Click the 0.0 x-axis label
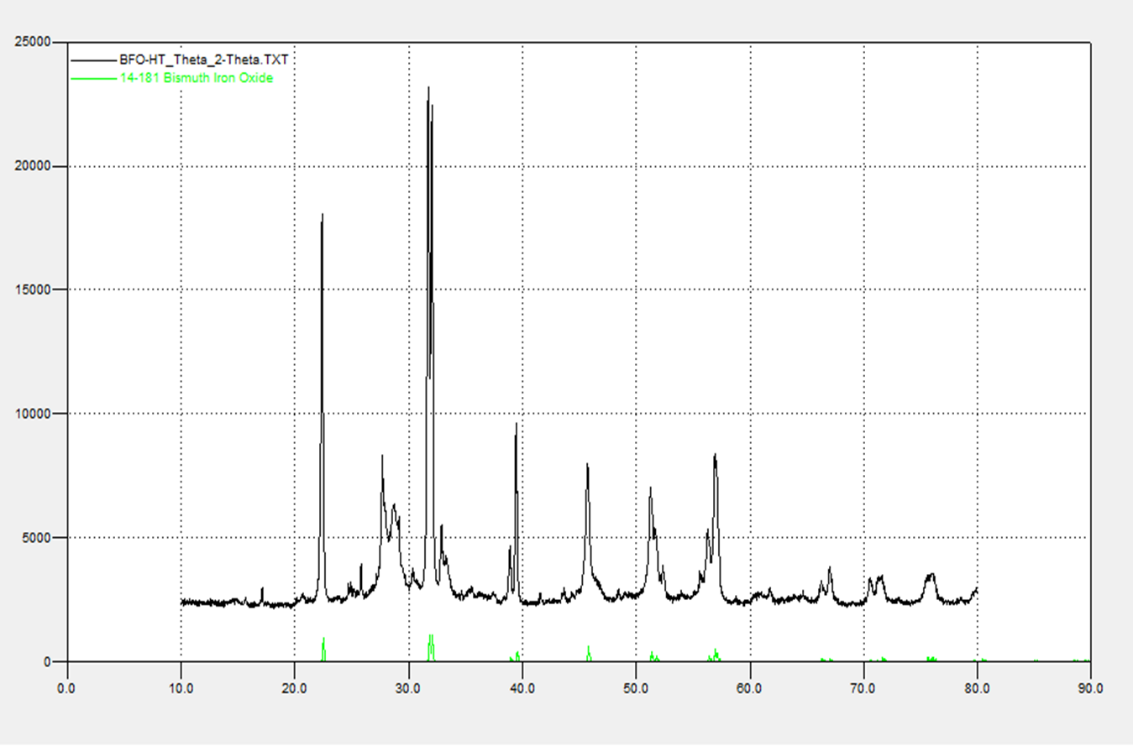This screenshot has height=746, width=1133. tap(66, 688)
